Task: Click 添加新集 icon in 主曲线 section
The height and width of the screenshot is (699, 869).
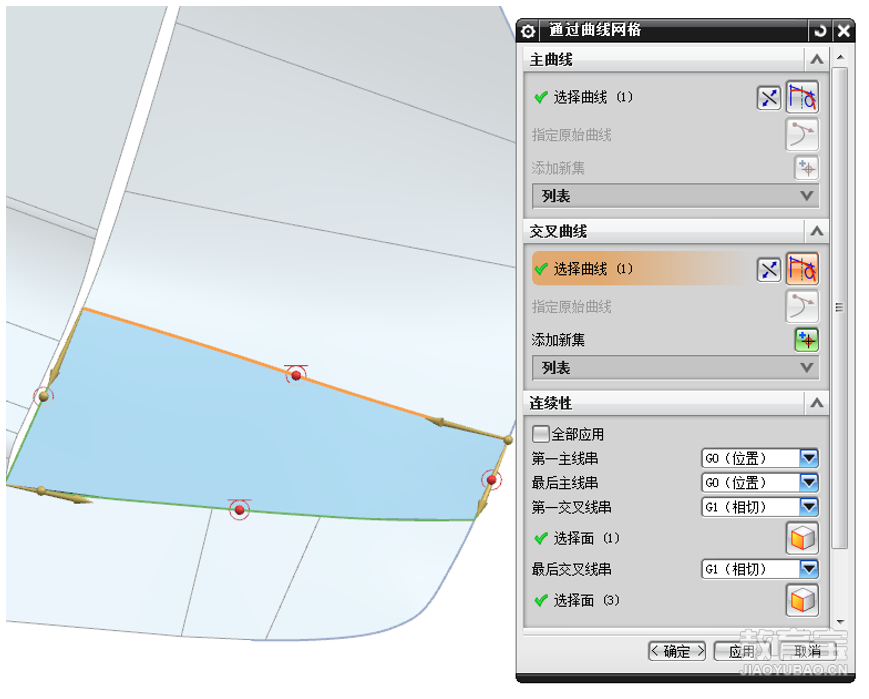Action: pos(806,168)
